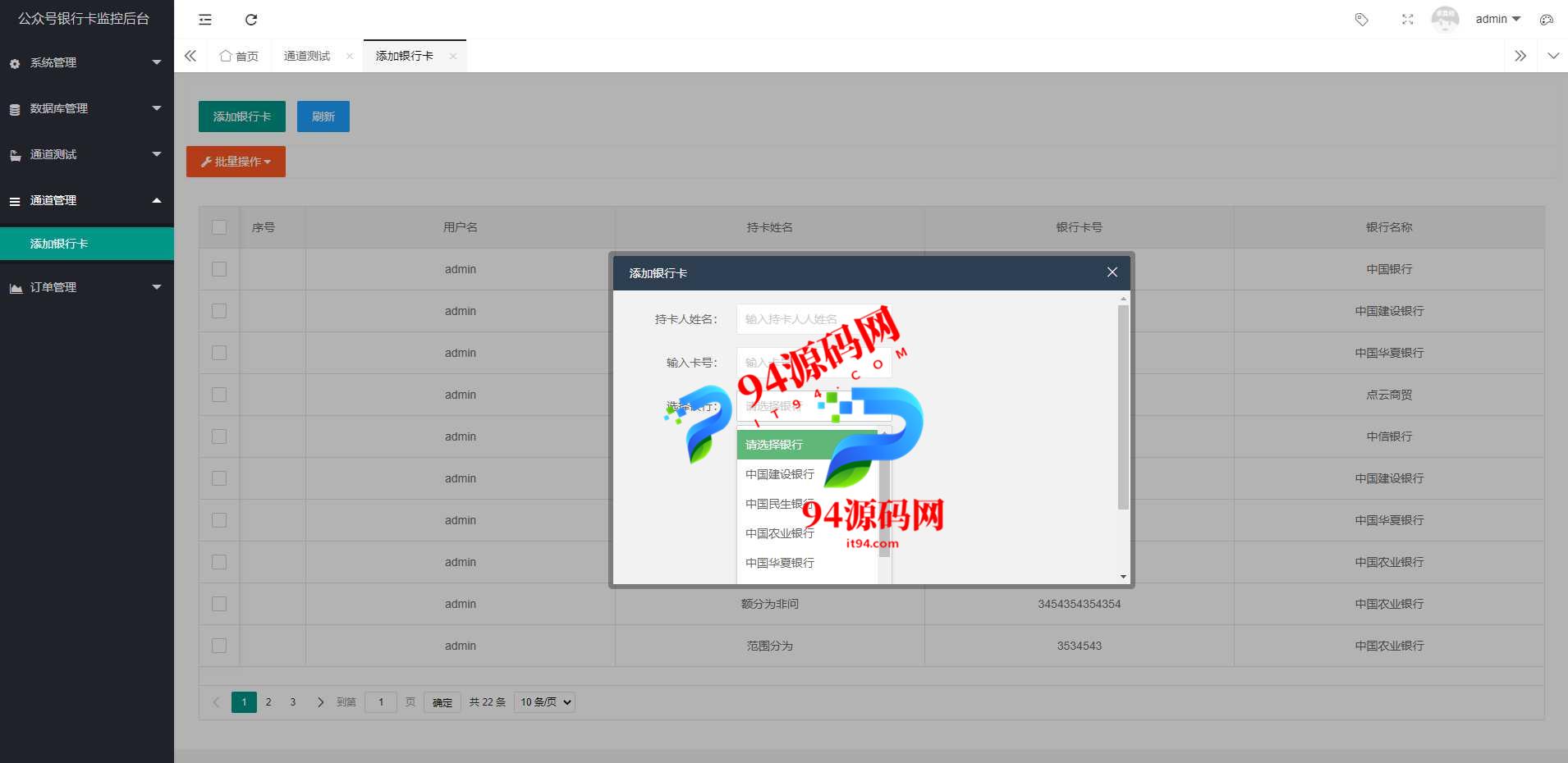This screenshot has height=763, width=1568.
Task: Click the 通道管理 list icon
Action: [15, 201]
